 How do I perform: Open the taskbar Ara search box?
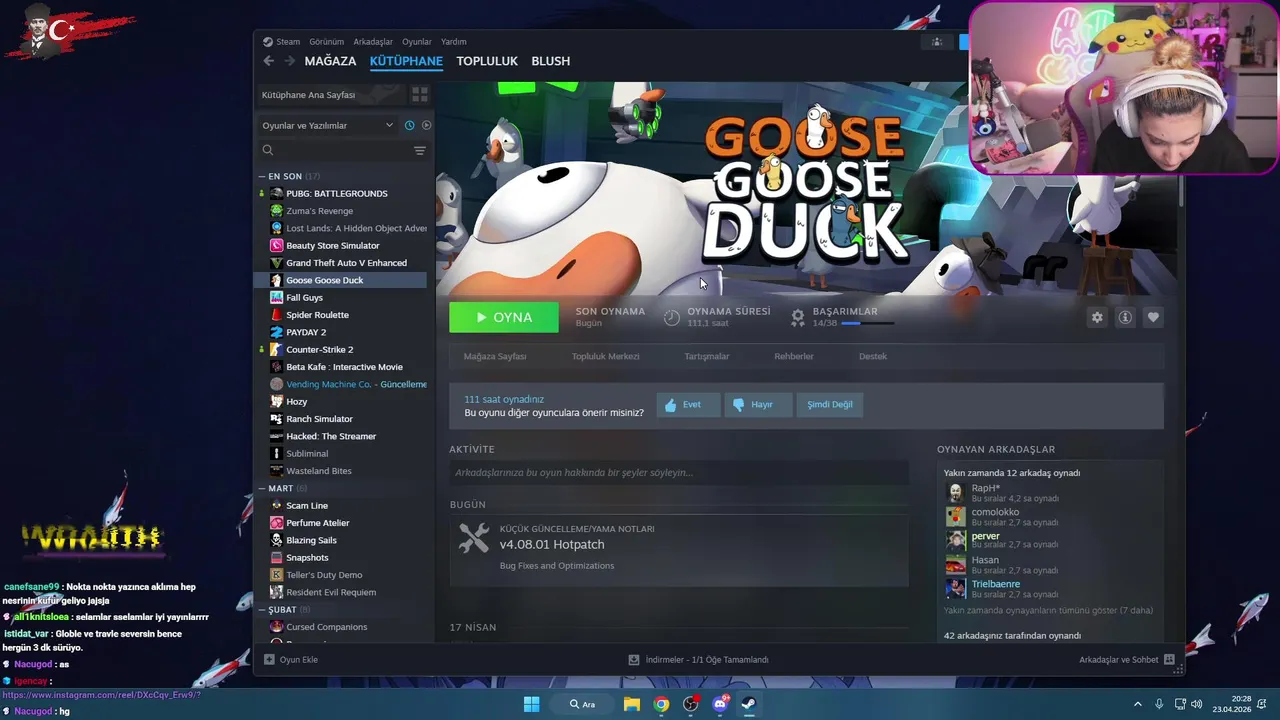[x=583, y=704]
